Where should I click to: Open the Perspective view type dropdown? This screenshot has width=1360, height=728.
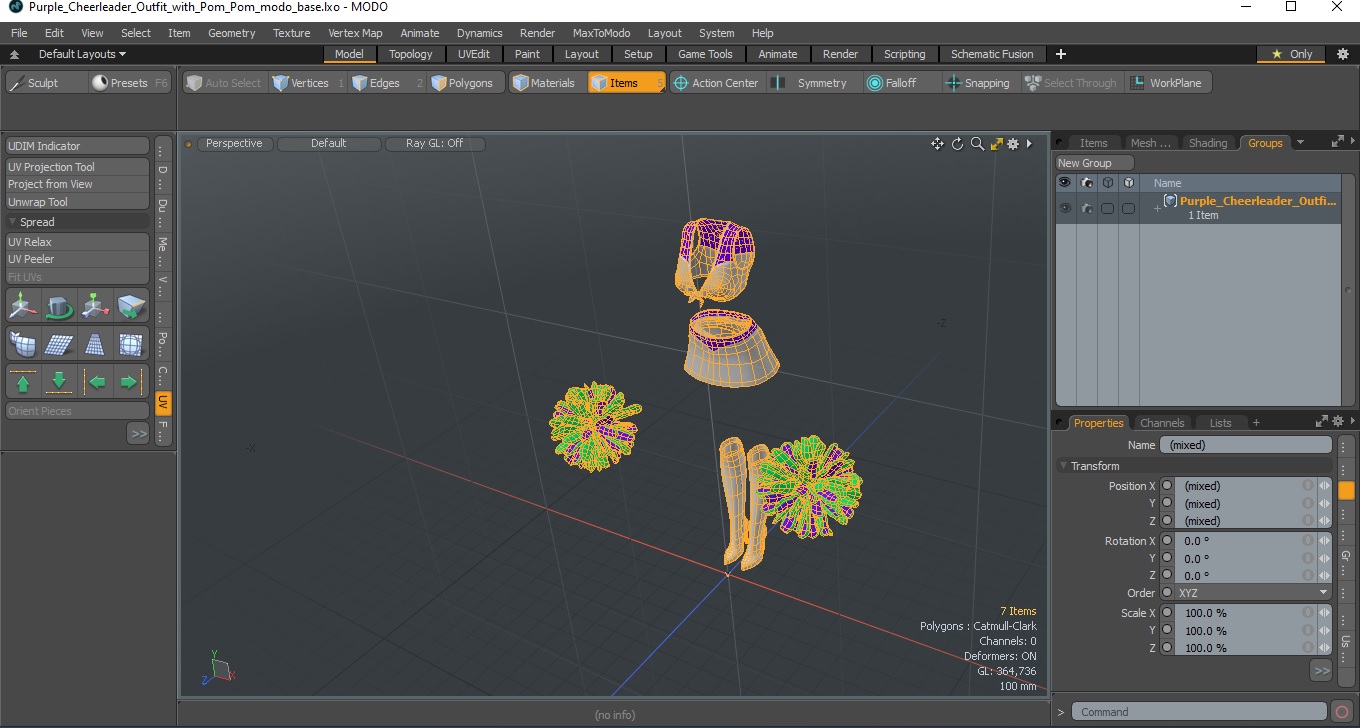[x=234, y=144]
